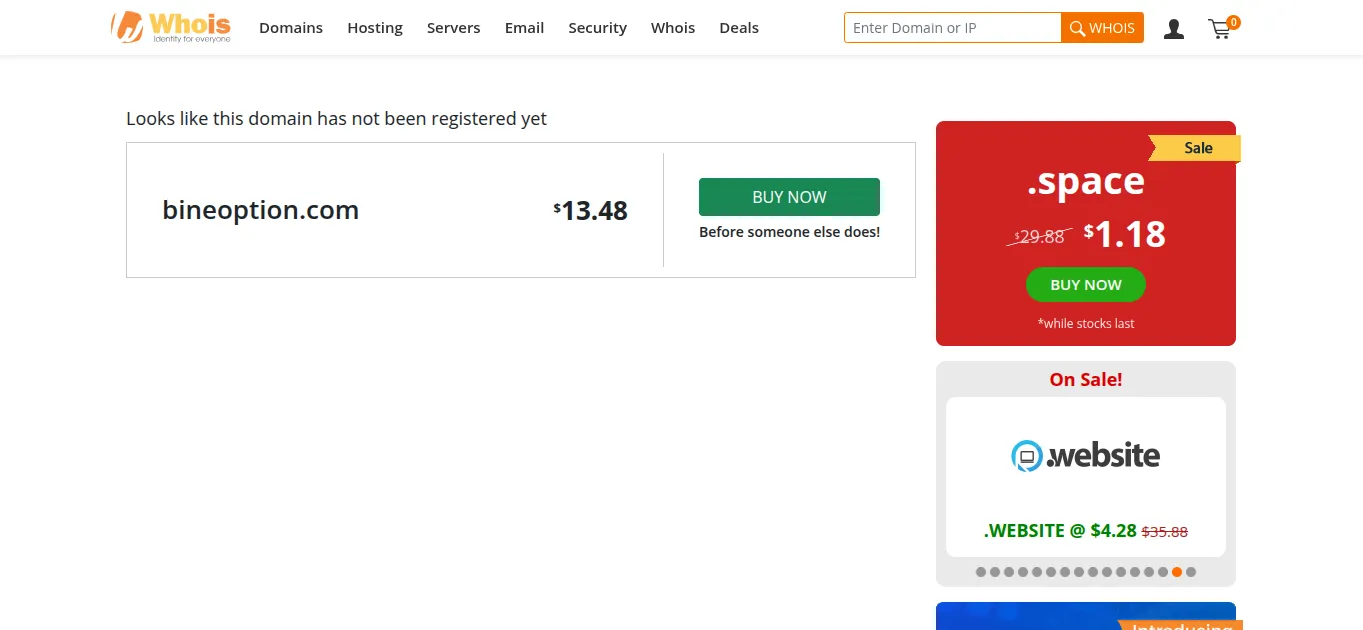
Task: Focus the Enter Domain or IP field
Action: click(953, 28)
